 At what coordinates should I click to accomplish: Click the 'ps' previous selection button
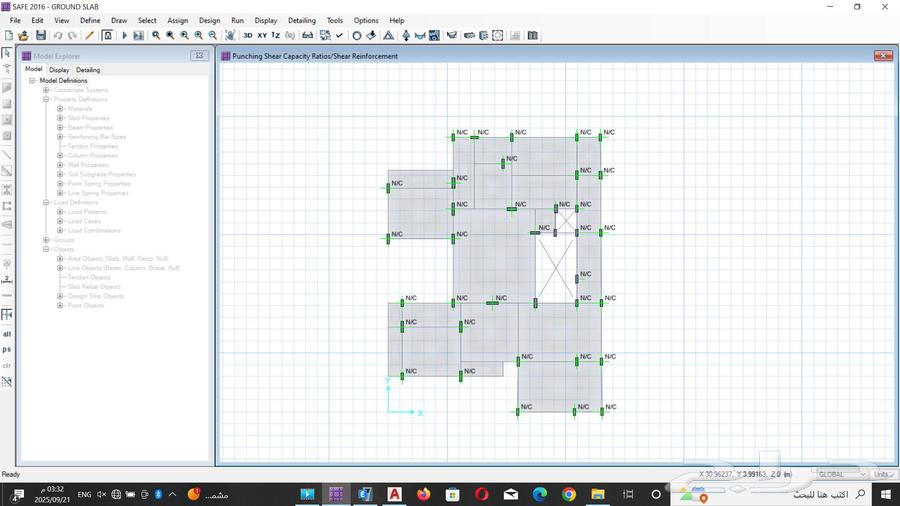(7, 349)
